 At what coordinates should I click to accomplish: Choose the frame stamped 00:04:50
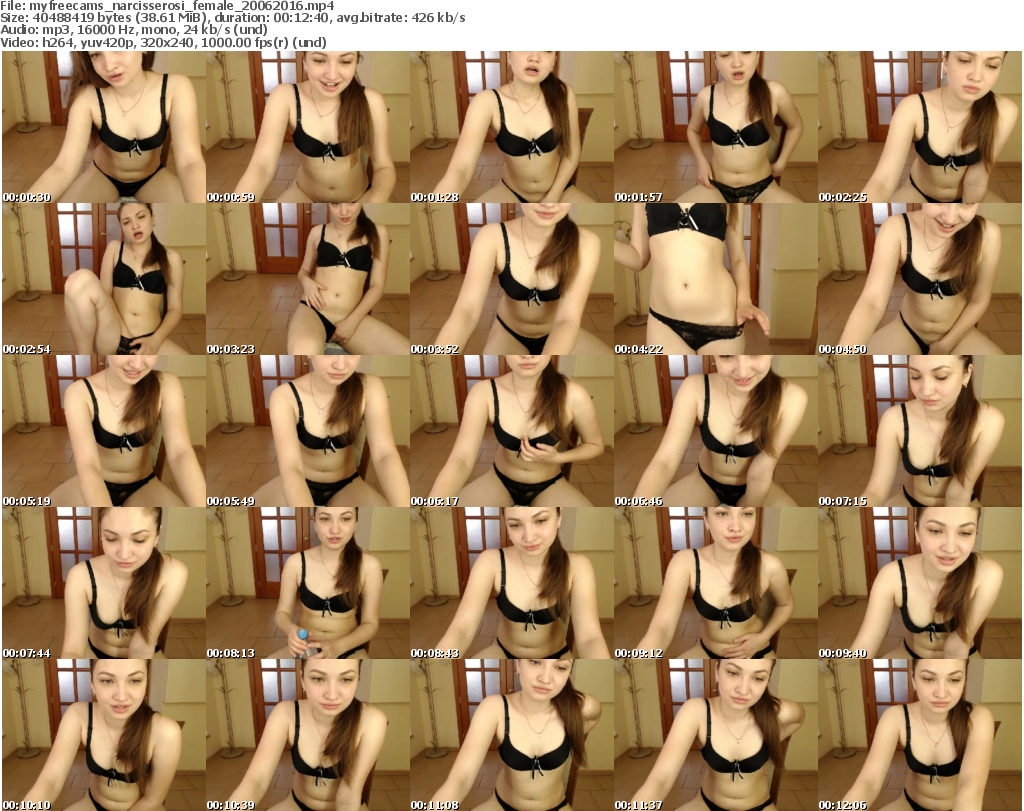pyautogui.click(x=920, y=279)
